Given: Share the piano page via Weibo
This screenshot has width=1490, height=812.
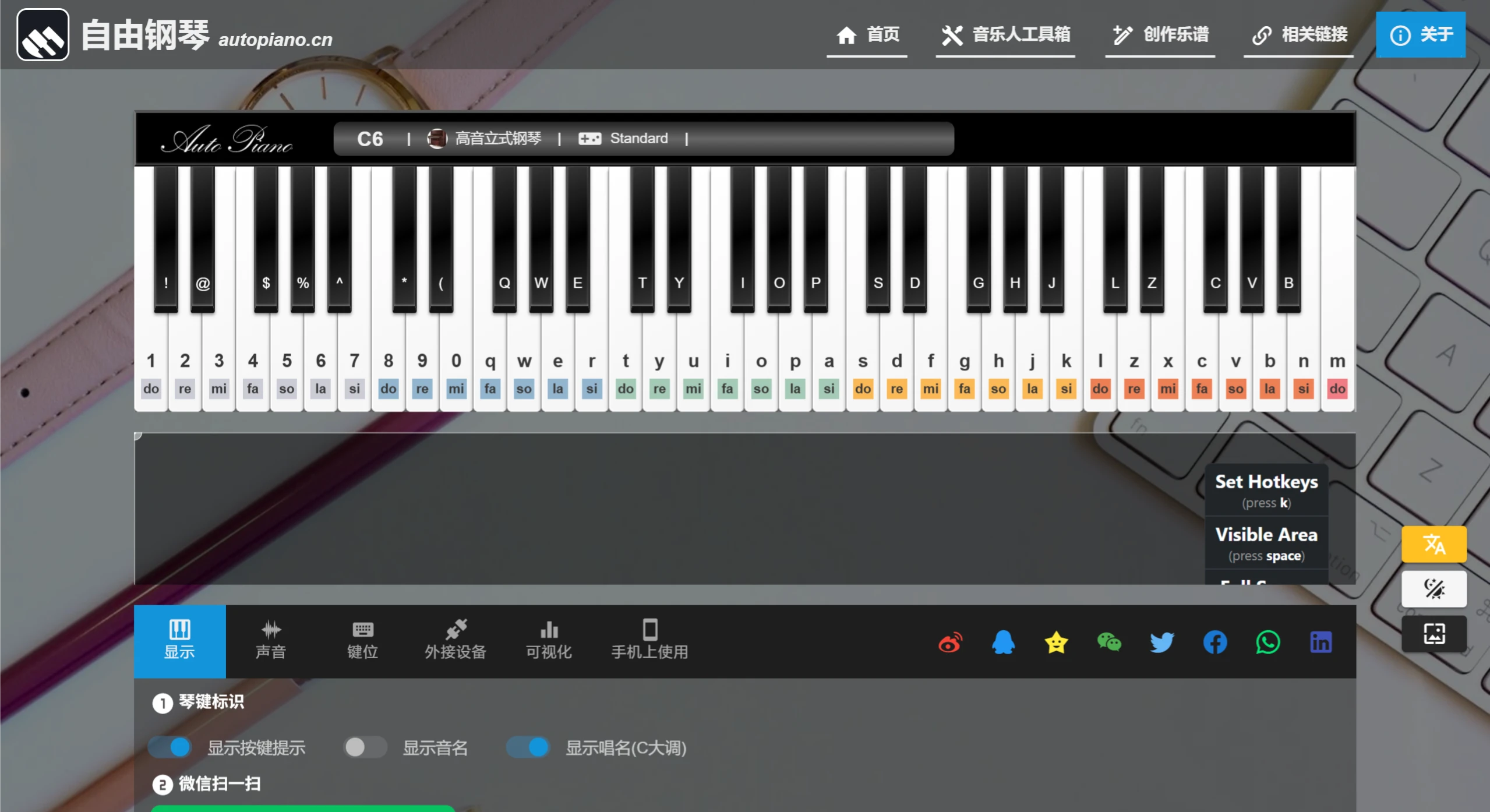Looking at the screenshot, I should point(950,642).
